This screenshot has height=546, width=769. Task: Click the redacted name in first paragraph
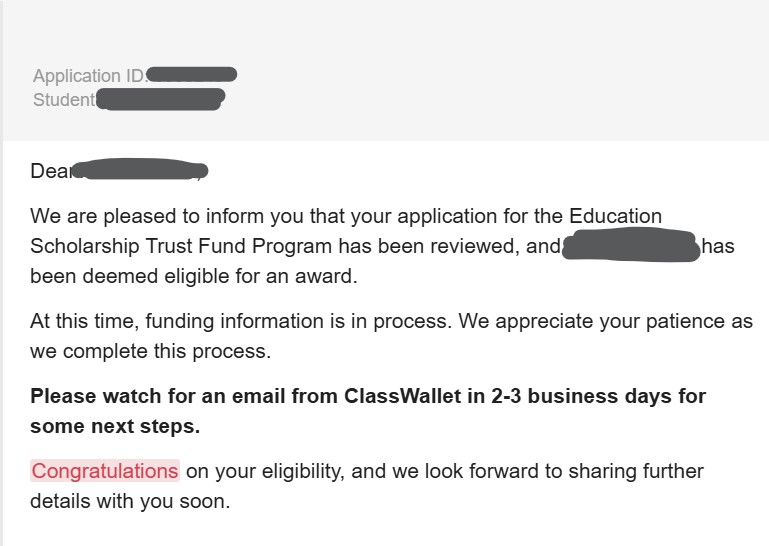pyautogui.click(x=630, y=246)
